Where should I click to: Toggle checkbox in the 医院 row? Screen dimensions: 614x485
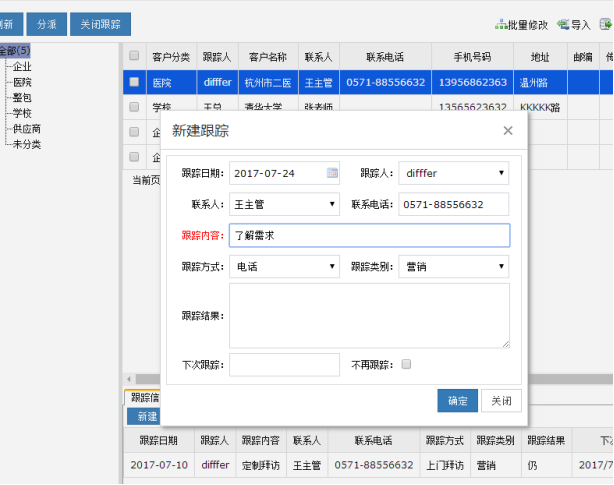(134, 82)
